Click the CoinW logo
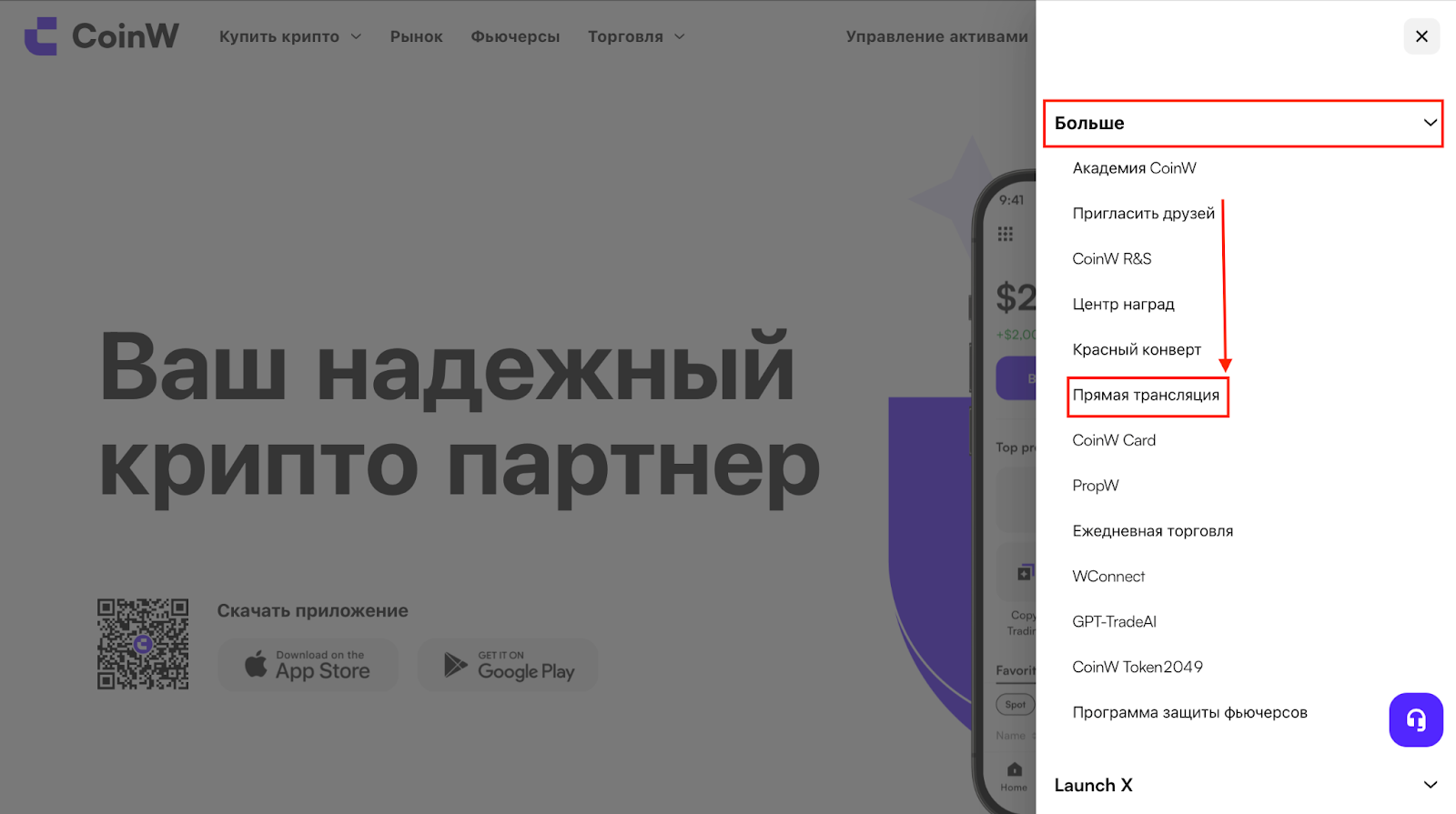This screenshot has height=814, width=1456. coord(102,36)
